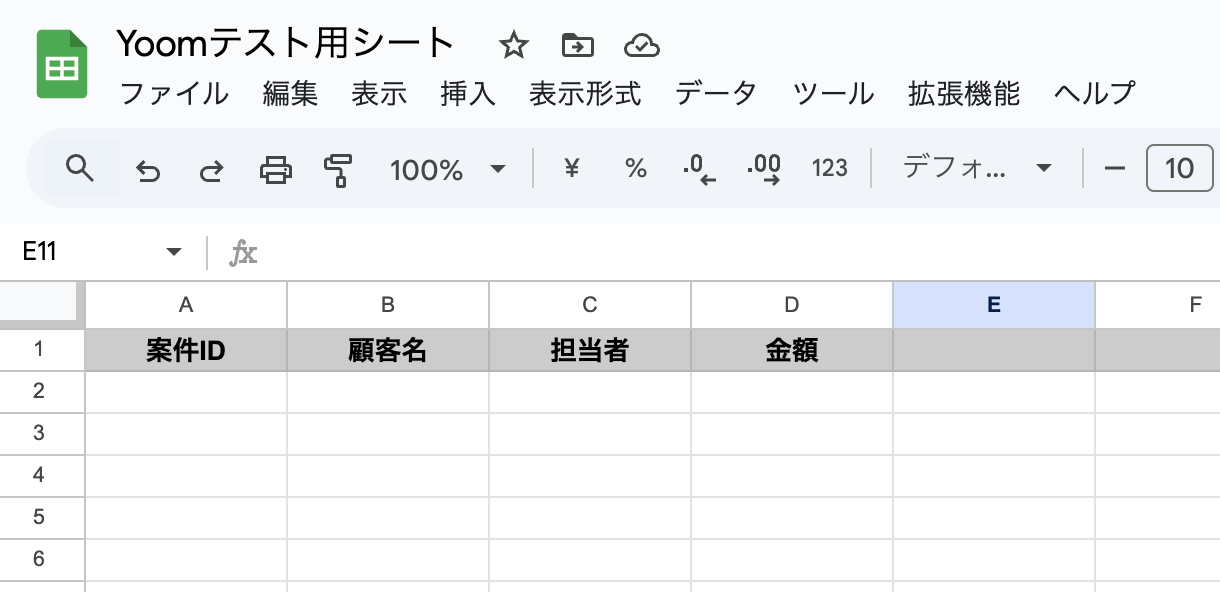Click the redo arrow
The width and height of the screenshot is (1220, 592).
click(211, 170)
